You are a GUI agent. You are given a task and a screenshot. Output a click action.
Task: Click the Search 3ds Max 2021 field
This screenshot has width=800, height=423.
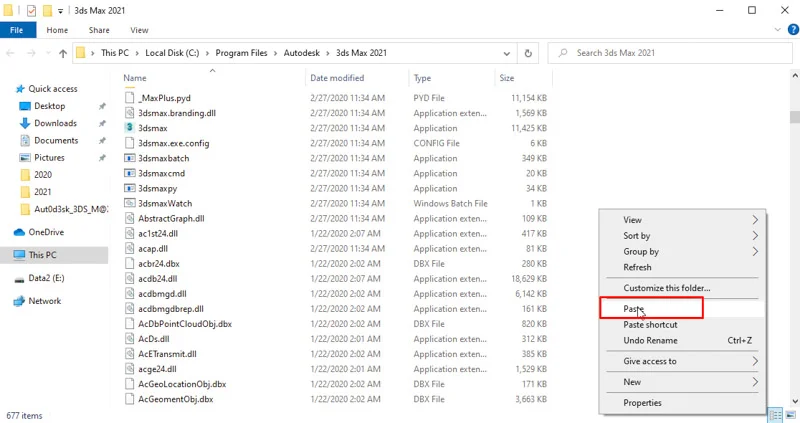click(x=670, y=53)
